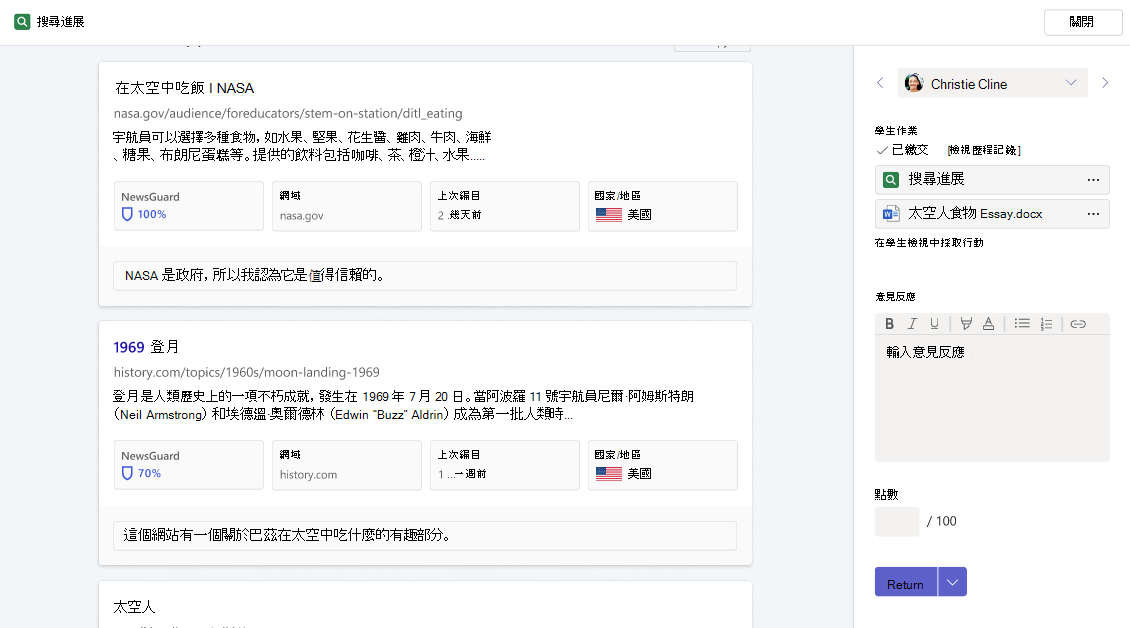The height and width of the screenshot is (628, 1130).
Task: Click the 上次編目 2 天前 card
Action: (x=504, y=206)
